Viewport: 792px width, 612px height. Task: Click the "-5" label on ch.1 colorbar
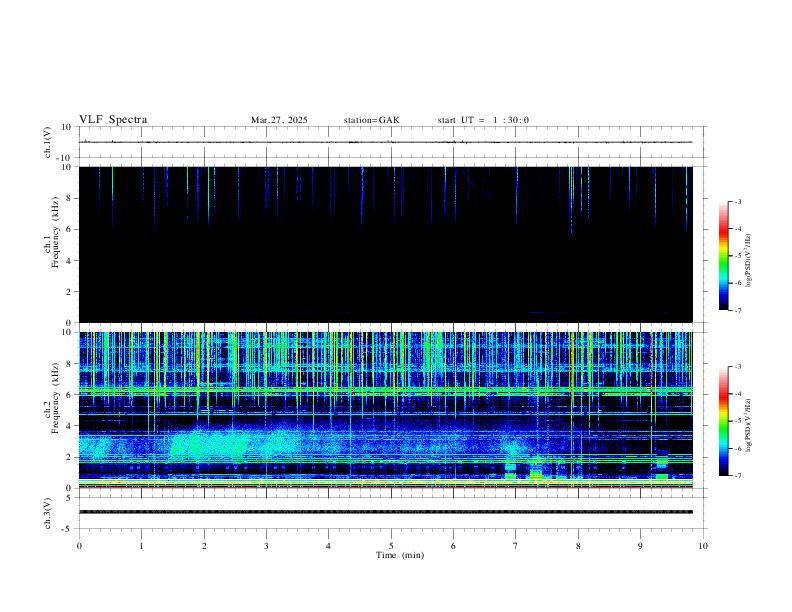pos(737,256)
